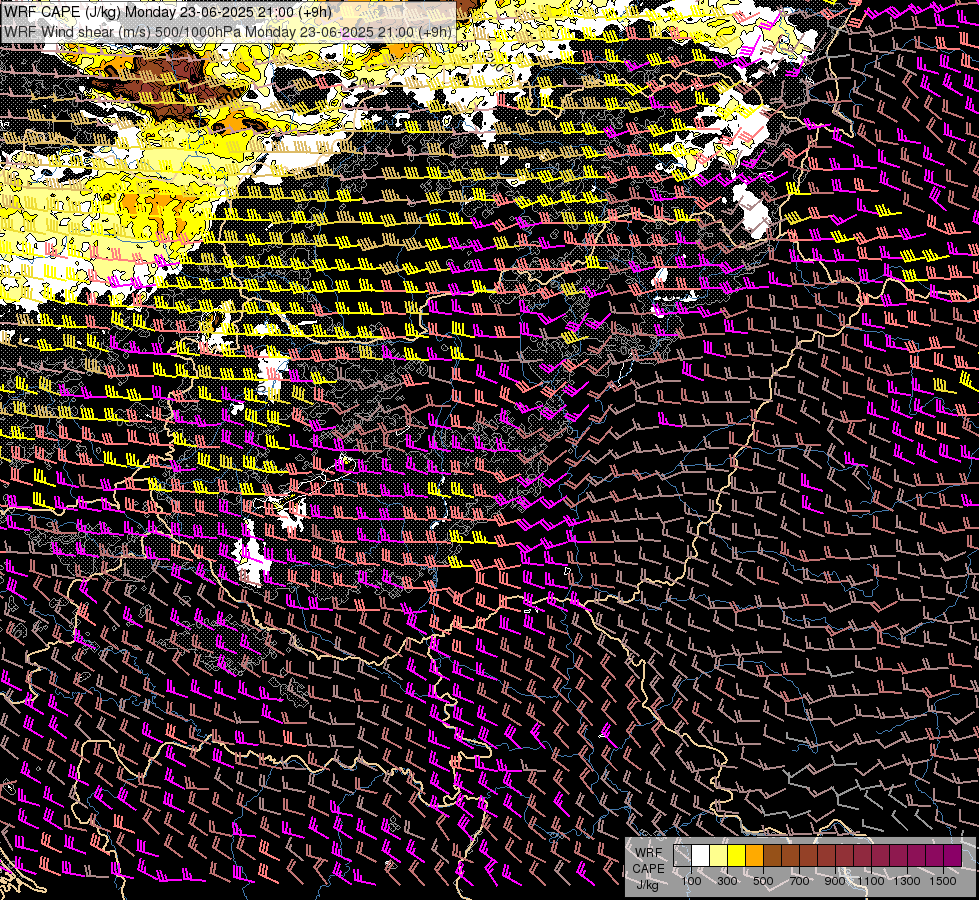Viewport: 979px width, 900px height.
Task: Select the orange CAPE legend swatch
Action: (x=754, y=855)
